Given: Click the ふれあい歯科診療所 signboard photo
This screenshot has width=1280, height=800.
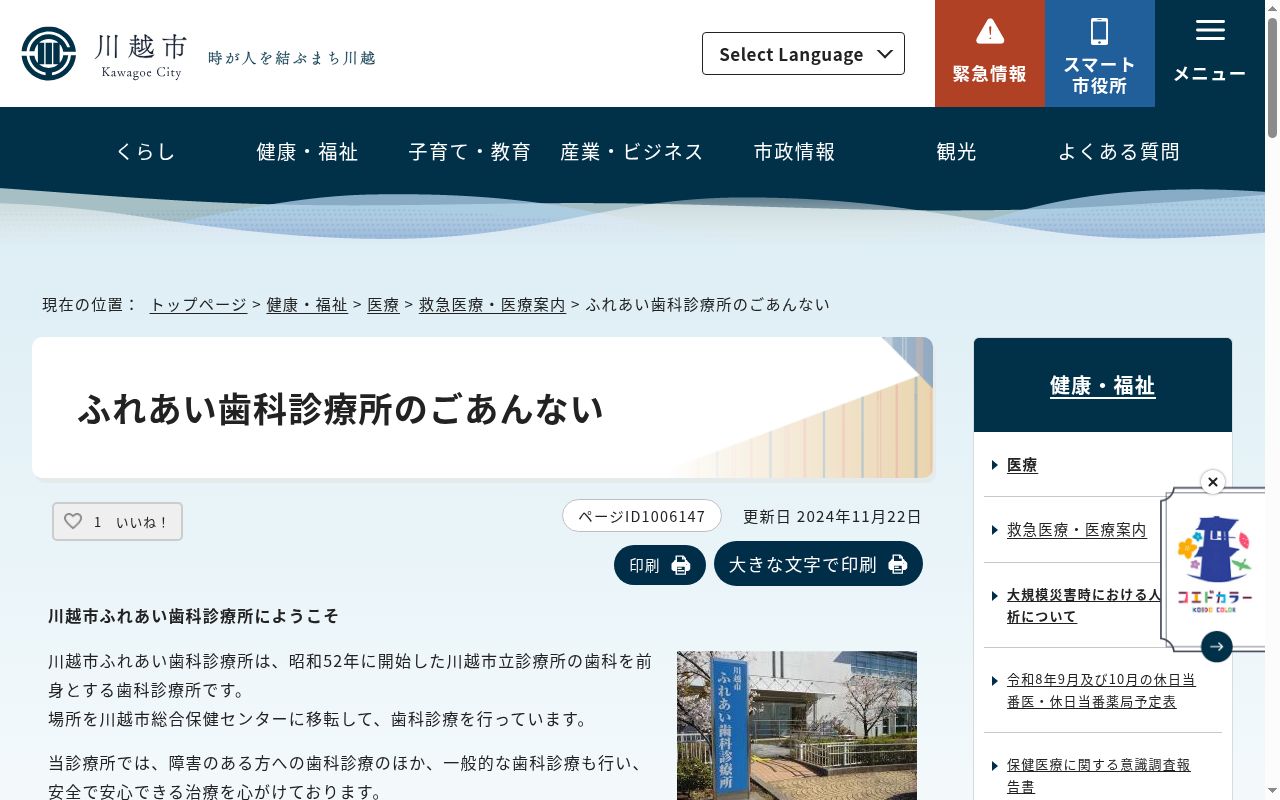Looking at the screenshot, I should [x=797, y=726].
